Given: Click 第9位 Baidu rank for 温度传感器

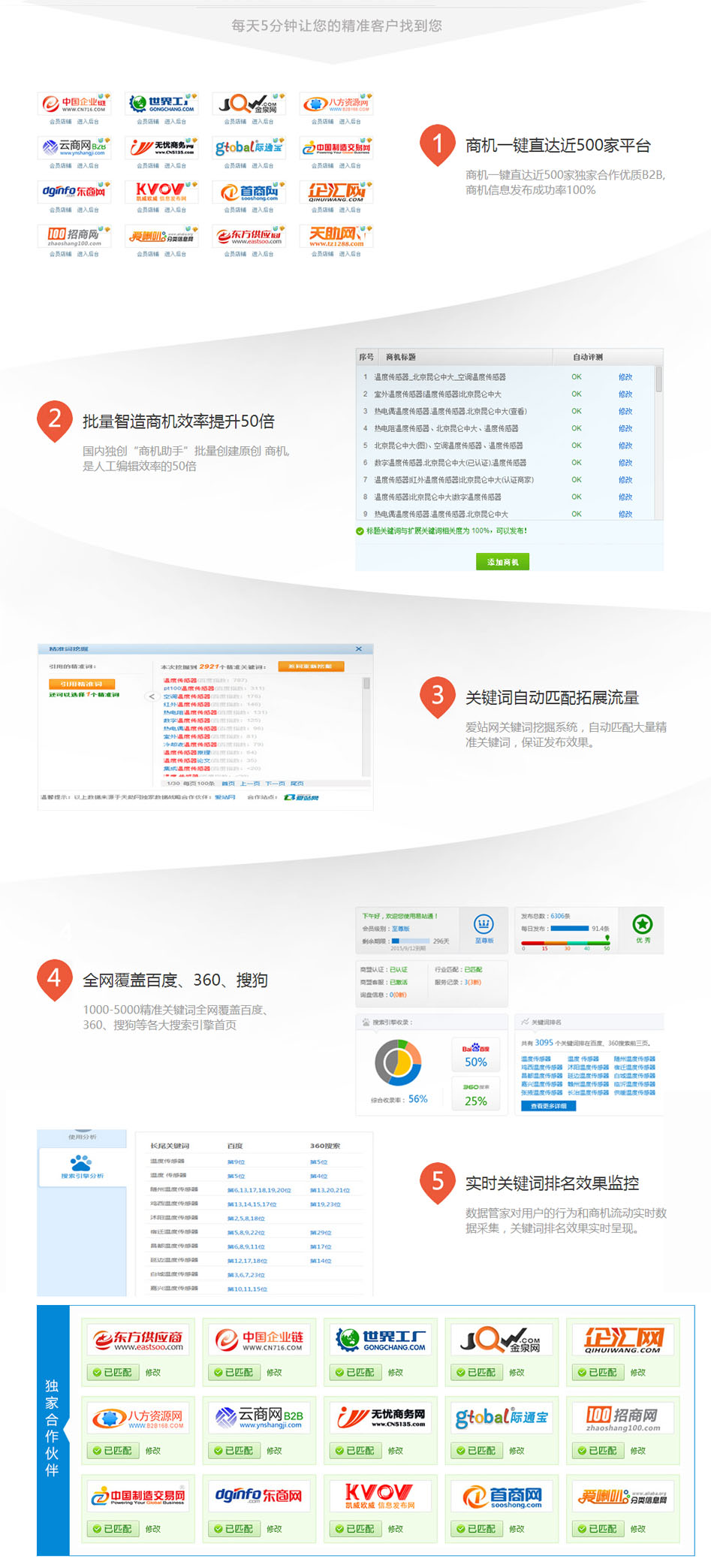Looking at the screenshot, I should [x=236, y=1162].
